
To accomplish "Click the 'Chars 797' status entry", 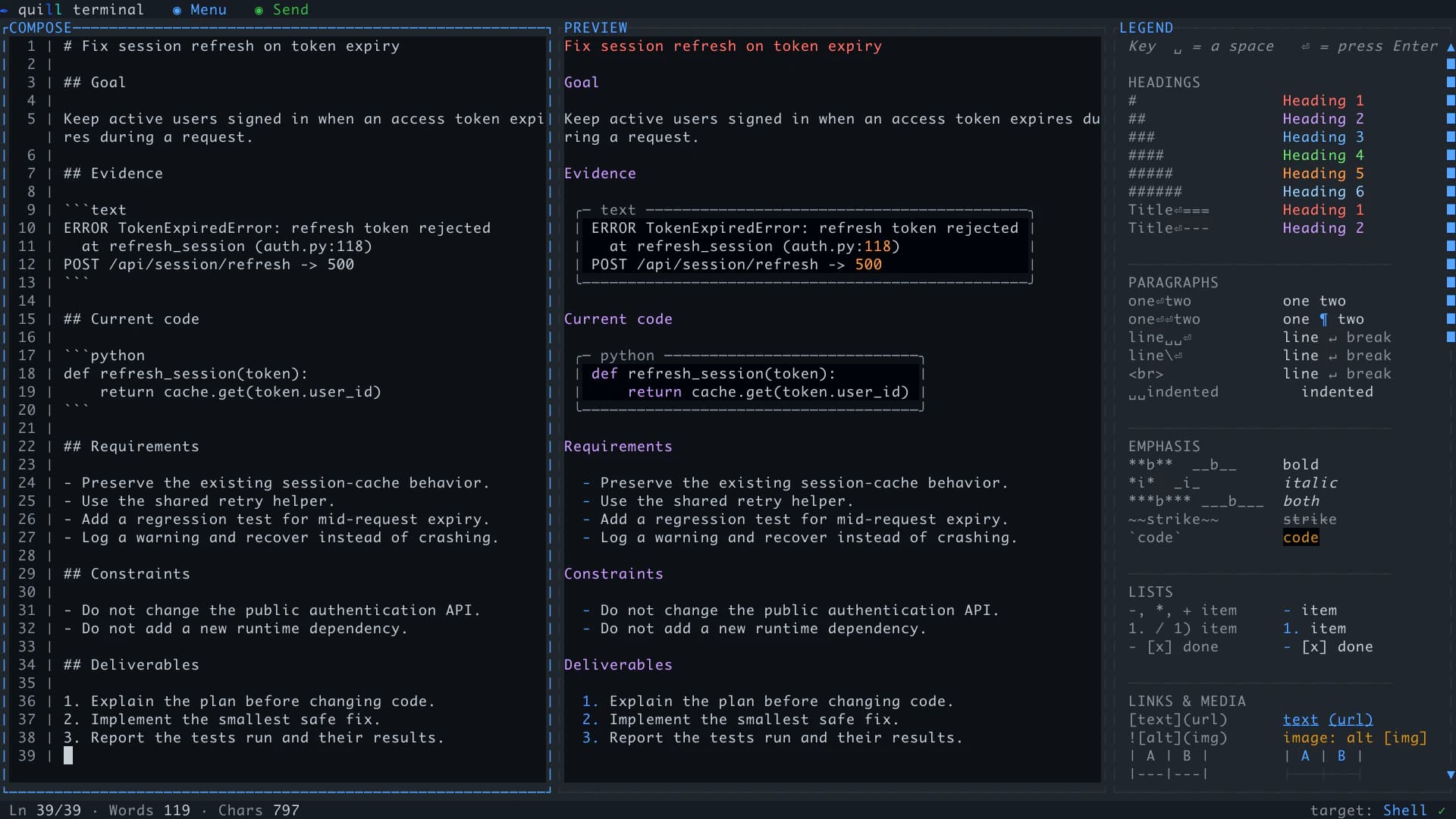I will click(x=259, y=810).
